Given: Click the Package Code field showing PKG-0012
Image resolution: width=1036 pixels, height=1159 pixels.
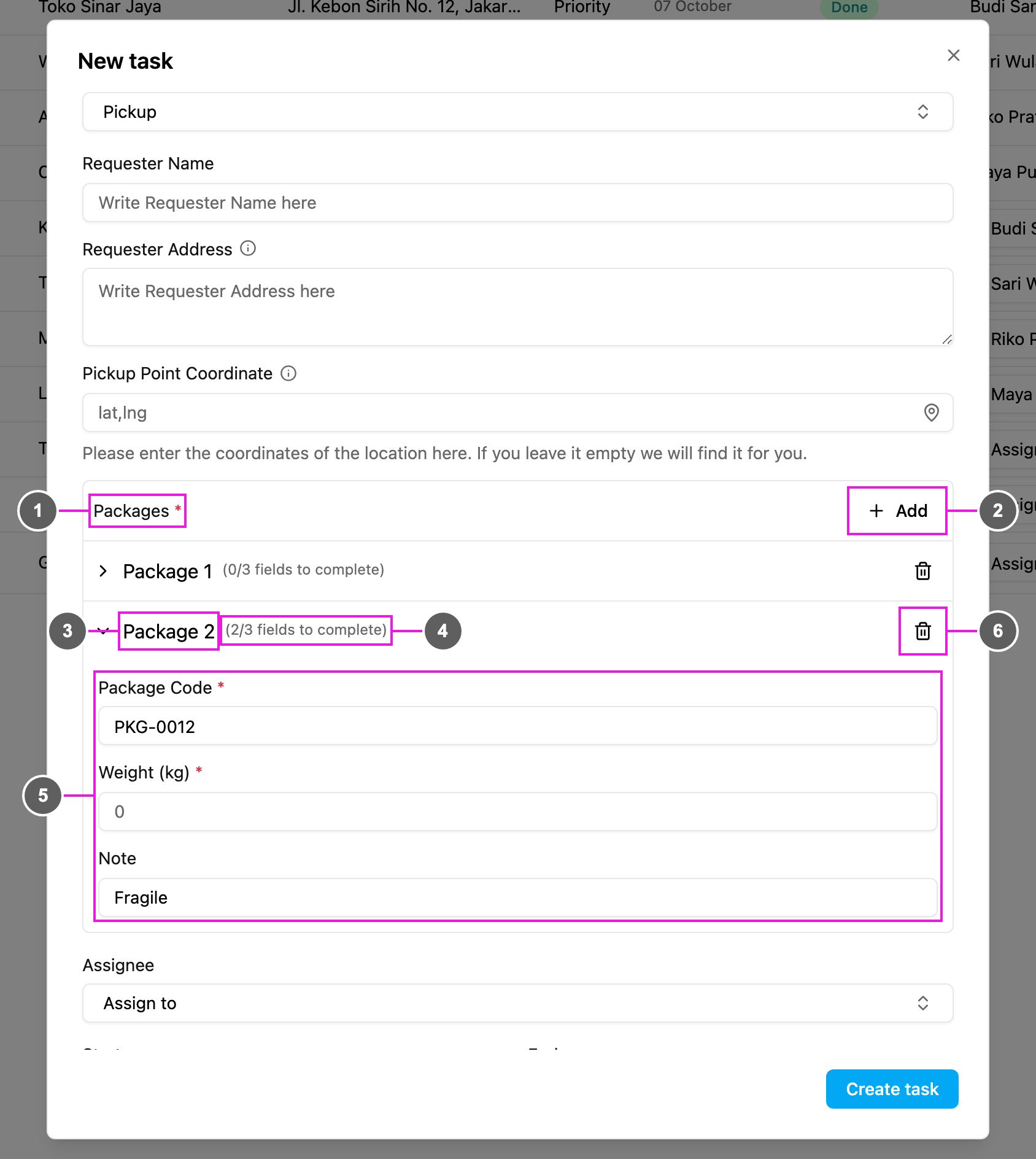Looking at the screenshot, I should pos(517,727).
